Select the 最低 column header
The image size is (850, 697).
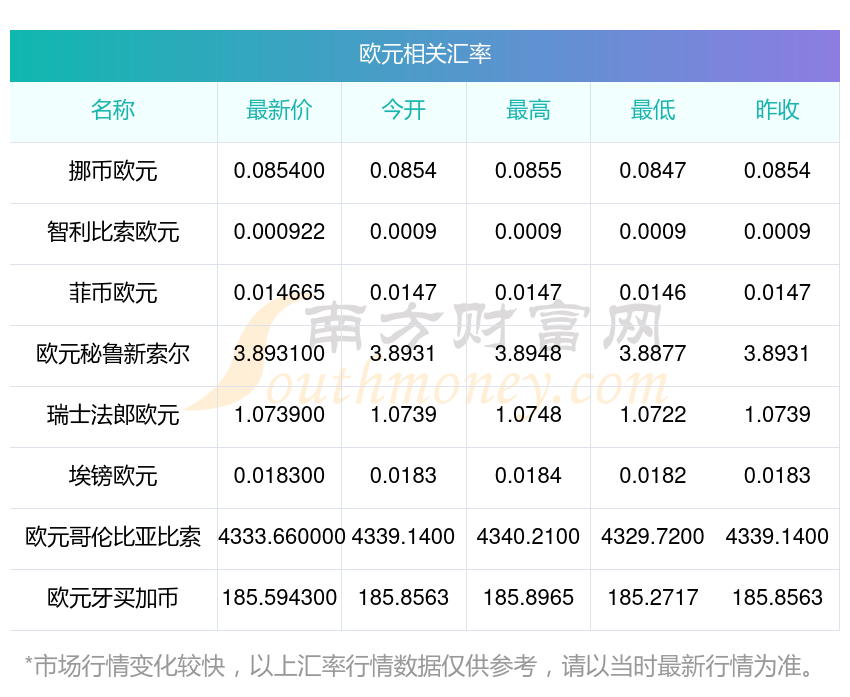coord(652,111)
